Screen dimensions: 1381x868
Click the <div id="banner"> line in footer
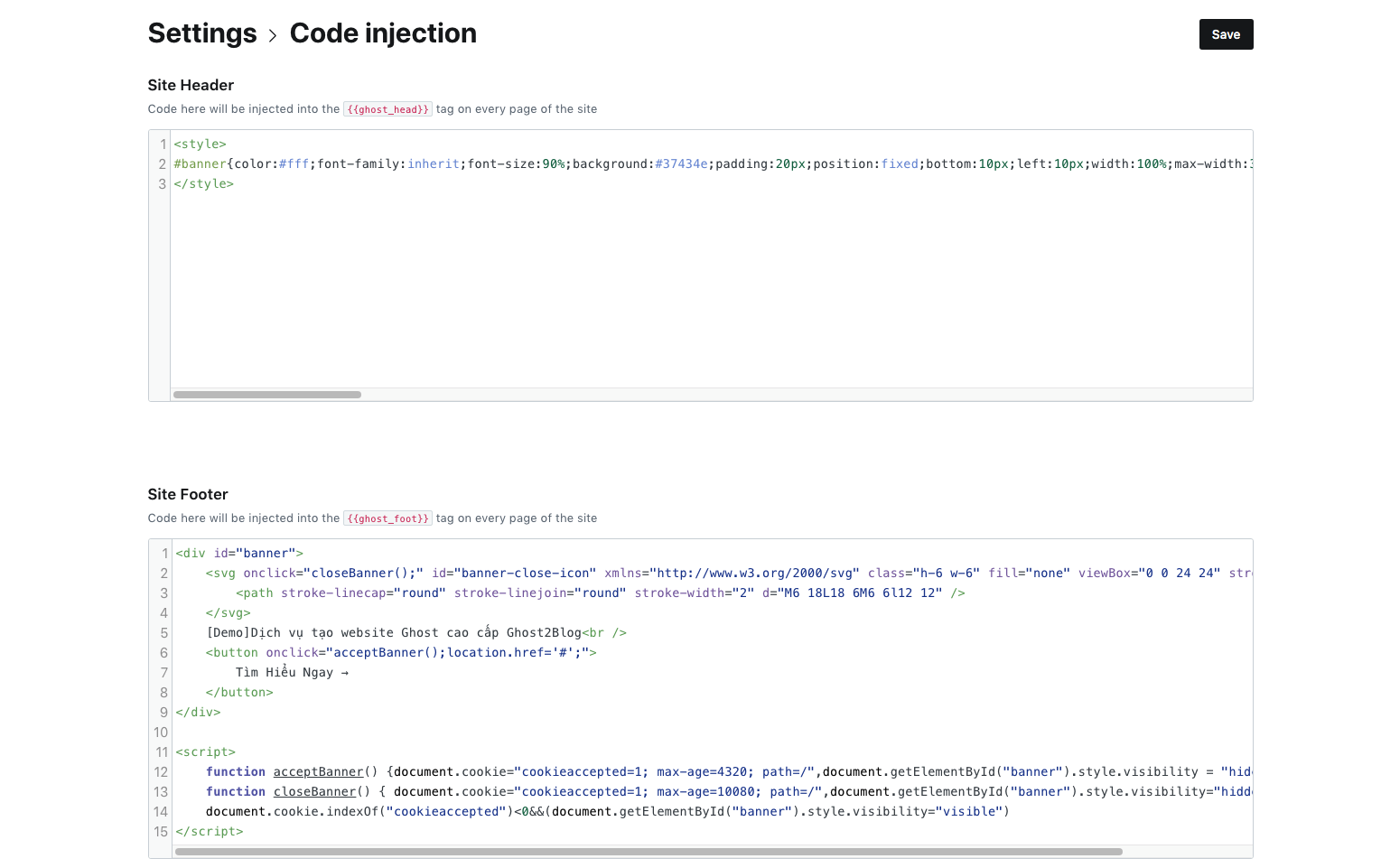pyautogui.click(x=239, y=553)
